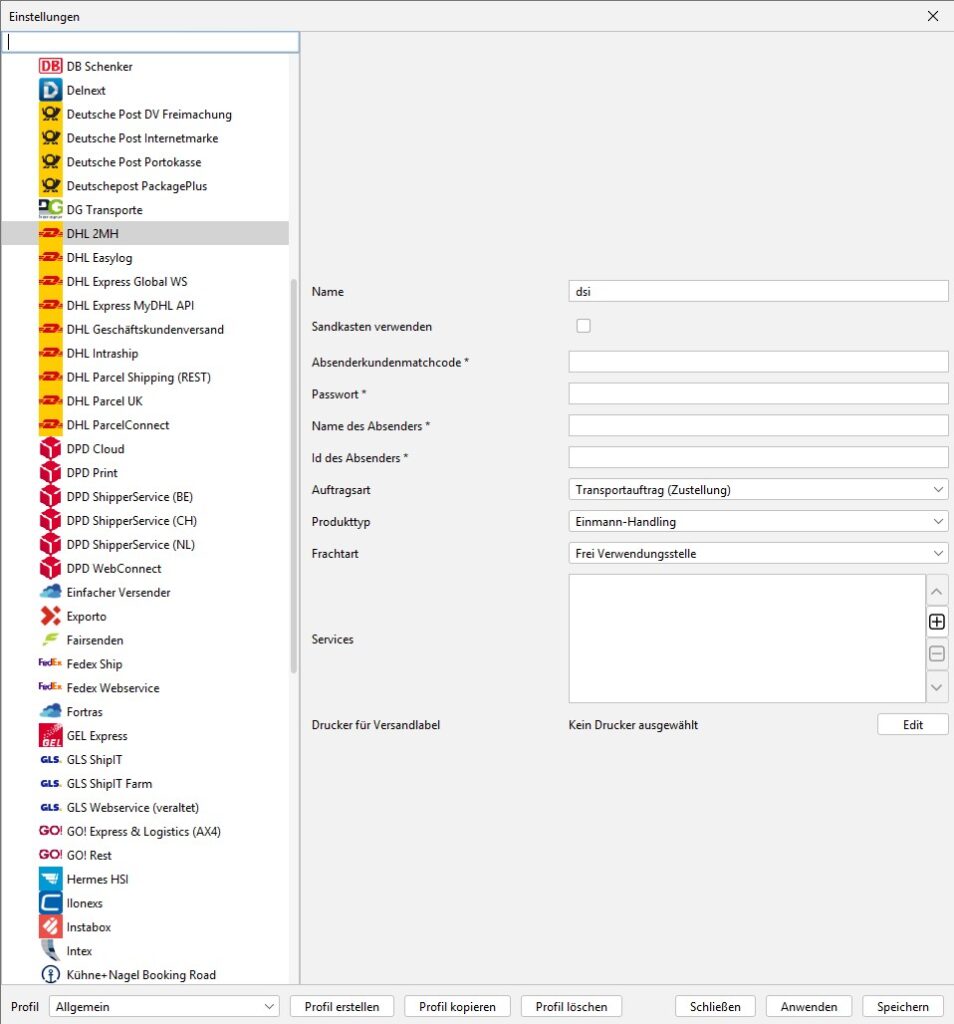The image size is (954, 1024).
Task: Click the Hermes HSI icon
Action: click(50, 879)
